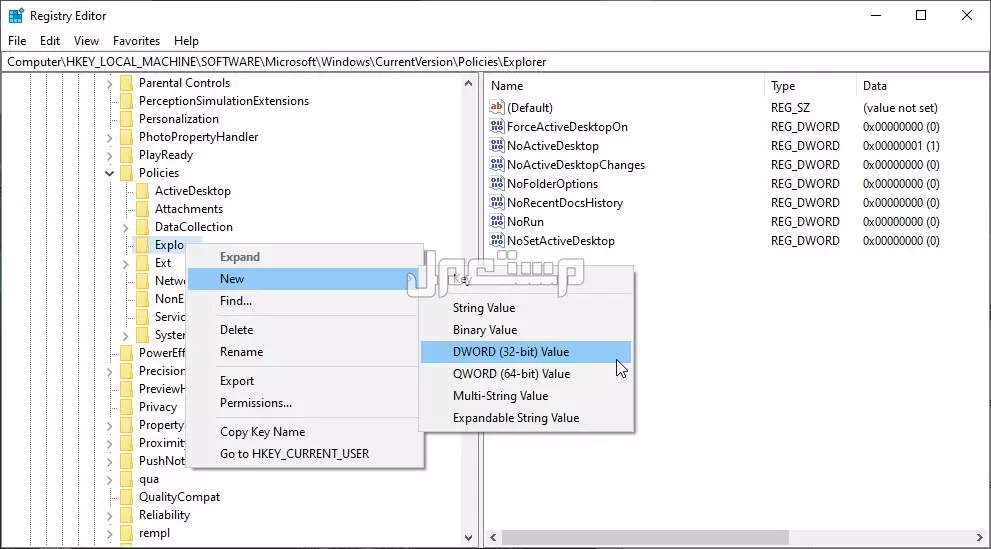Select Go to HKEY_CURRENT_USER
991x549 pixels.
(305, 454)
